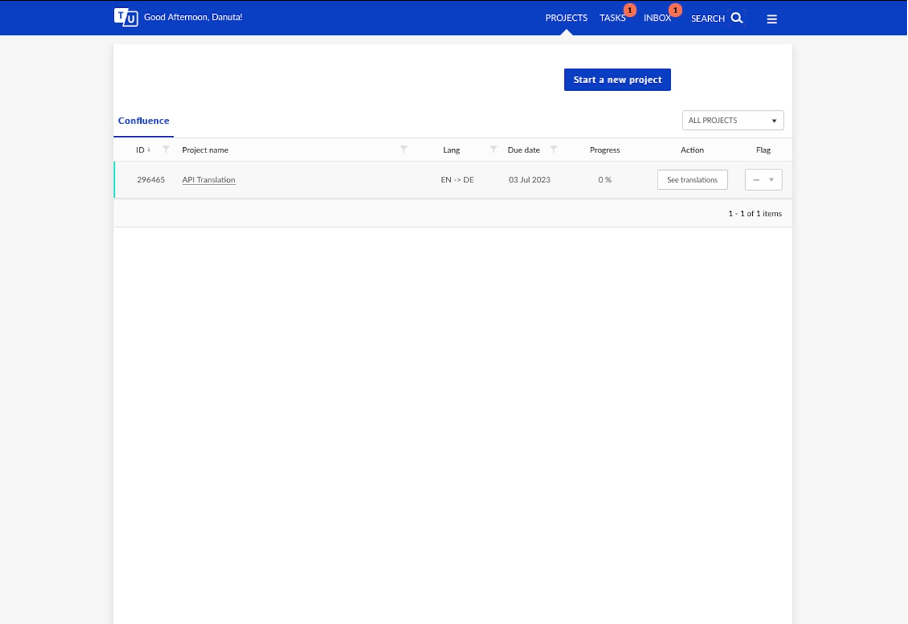The height and width of the screenshot is (624, 908).
Task: Open the TASKS menu item
Action: click(x=612, y=18)
